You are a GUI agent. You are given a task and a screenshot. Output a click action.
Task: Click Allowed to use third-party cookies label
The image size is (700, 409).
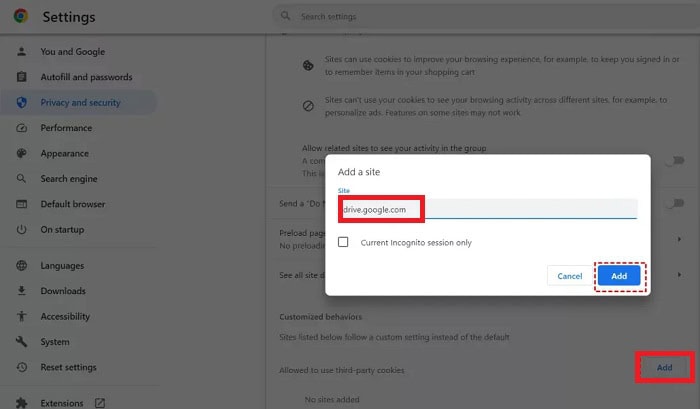342,370
